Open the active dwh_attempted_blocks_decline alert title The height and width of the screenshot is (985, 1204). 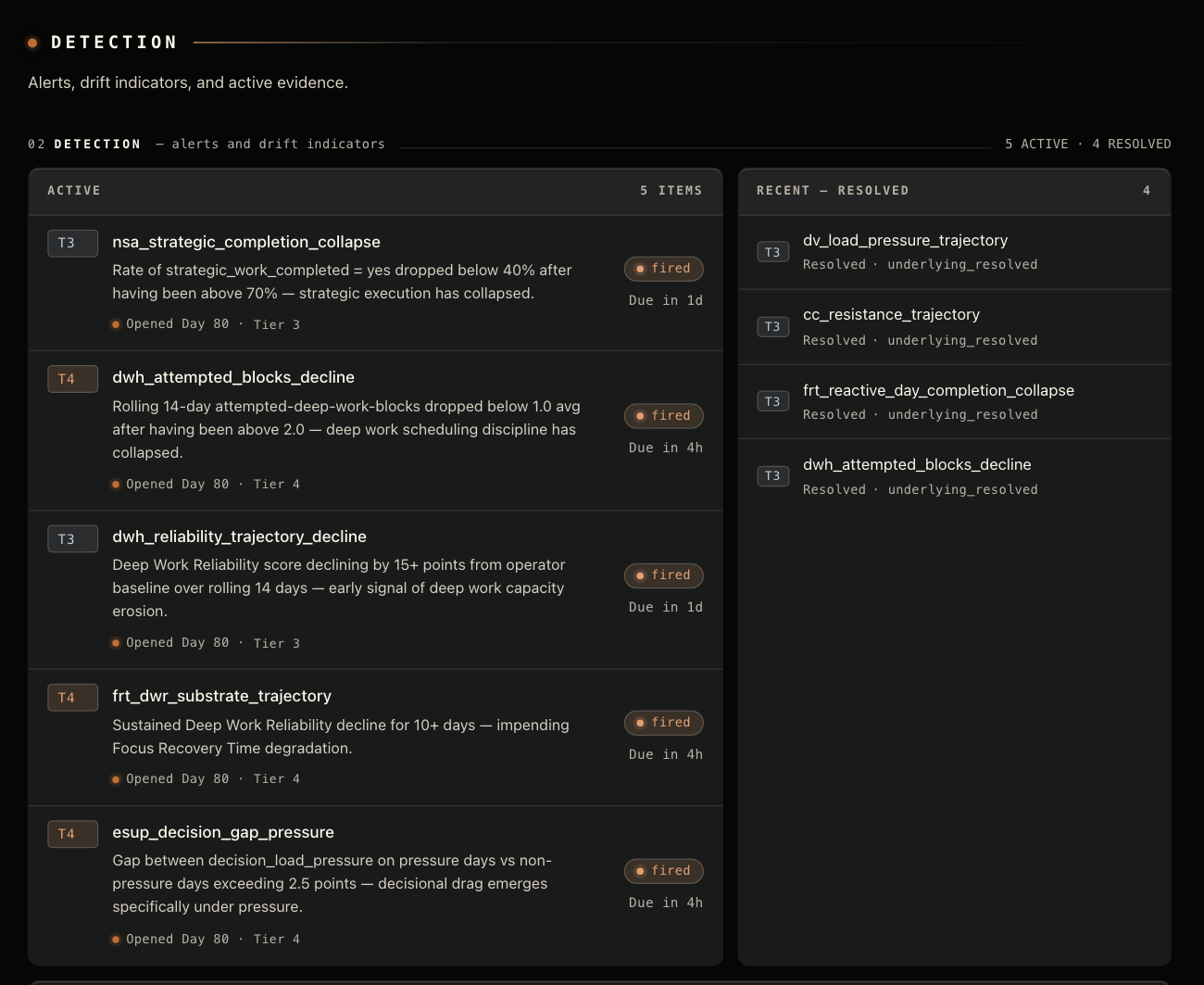[x=233, y=377]
